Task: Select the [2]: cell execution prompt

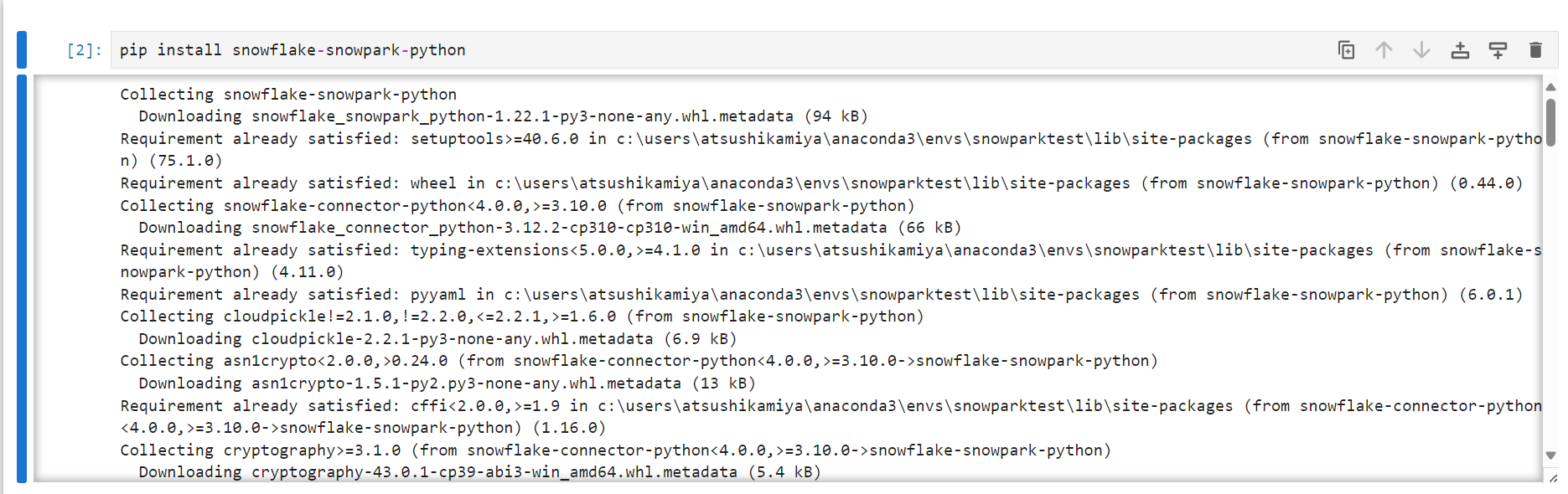Action: pos(84,50)
